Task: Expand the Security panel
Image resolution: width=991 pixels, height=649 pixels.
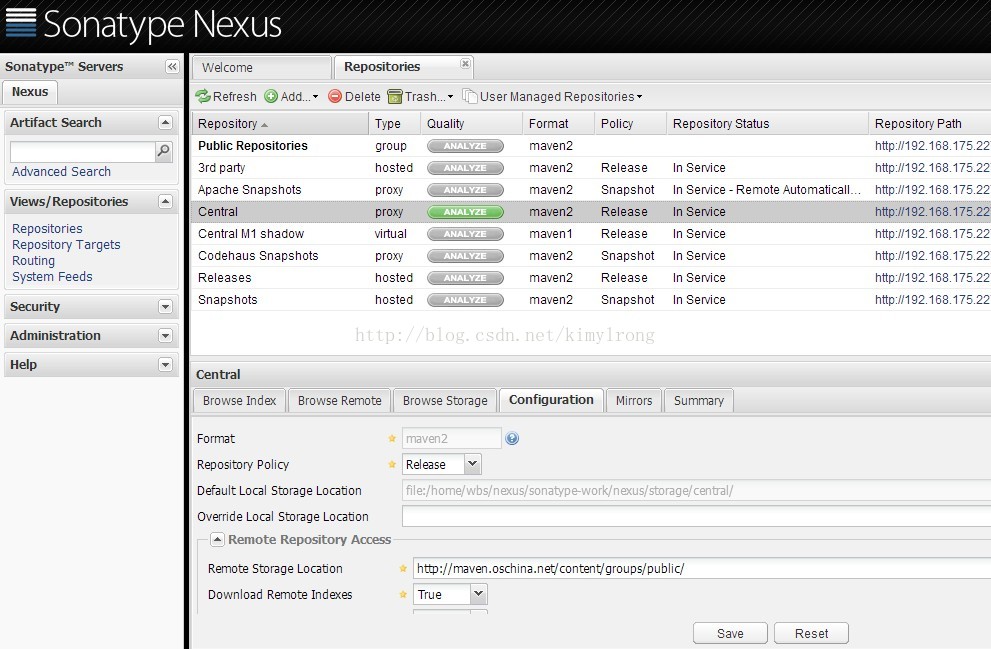Action: [x=165, y=306]
